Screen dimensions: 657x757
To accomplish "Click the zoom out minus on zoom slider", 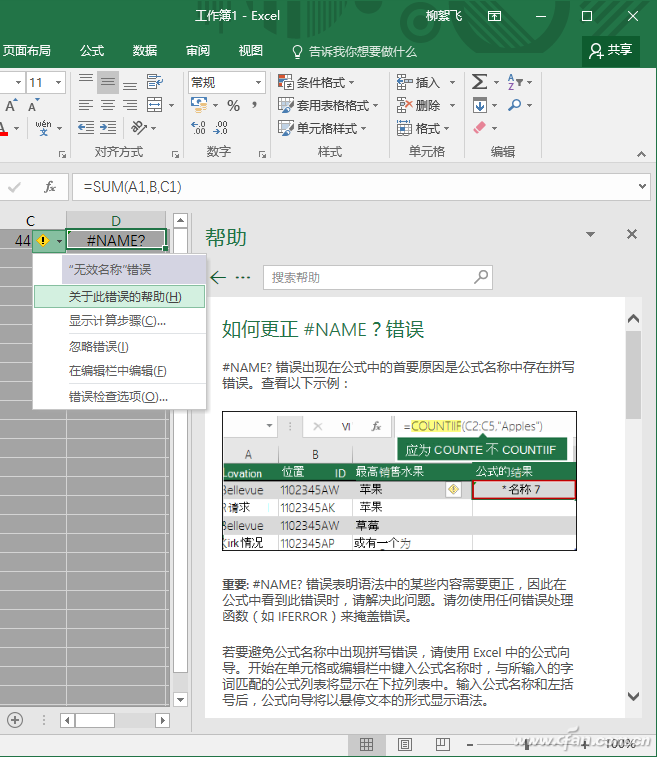I will pyautogui.click(x=470, y=745).
